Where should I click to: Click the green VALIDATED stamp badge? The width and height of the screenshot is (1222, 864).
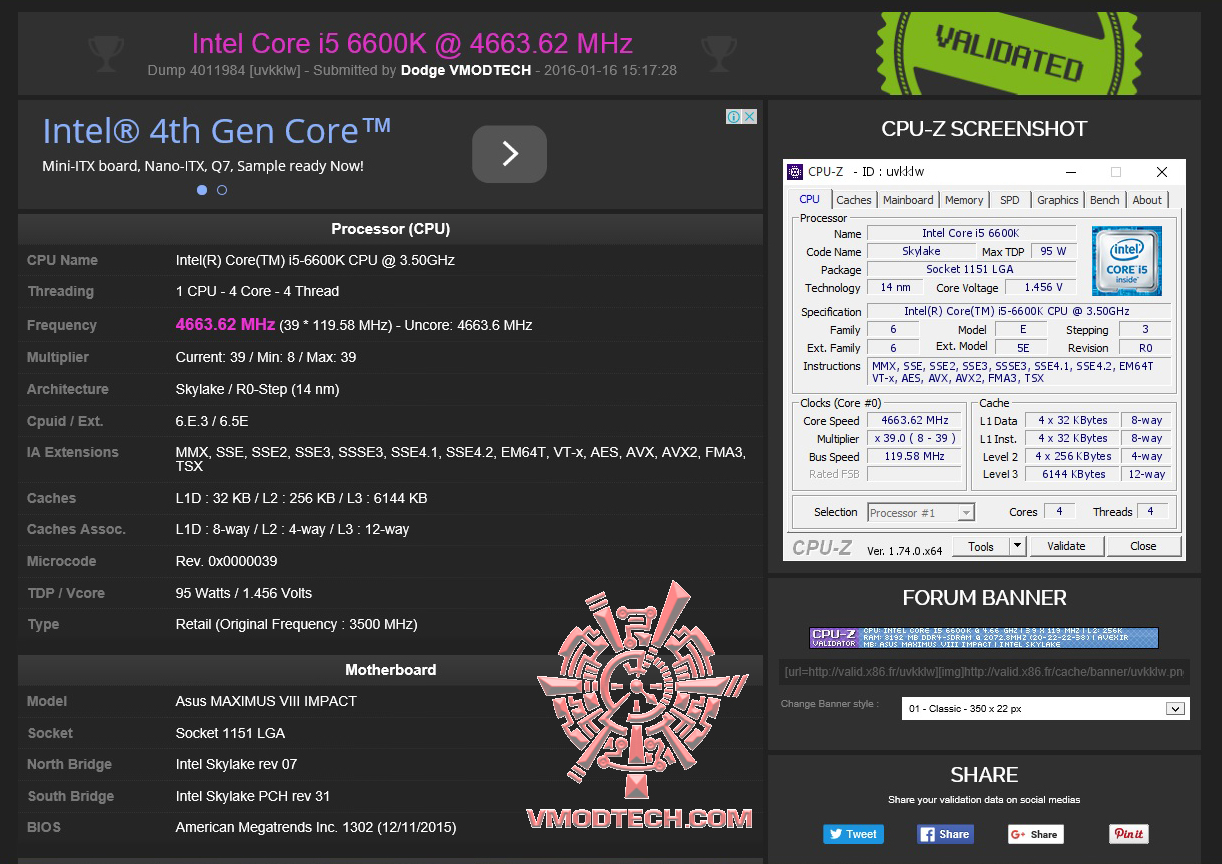(1008, 54)
